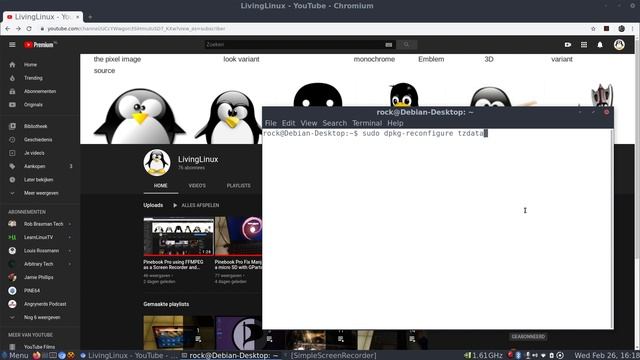This screenshot has height=360, width=640.
Task: Open PINE64 subscription
Action: click(x=32, y=291)
